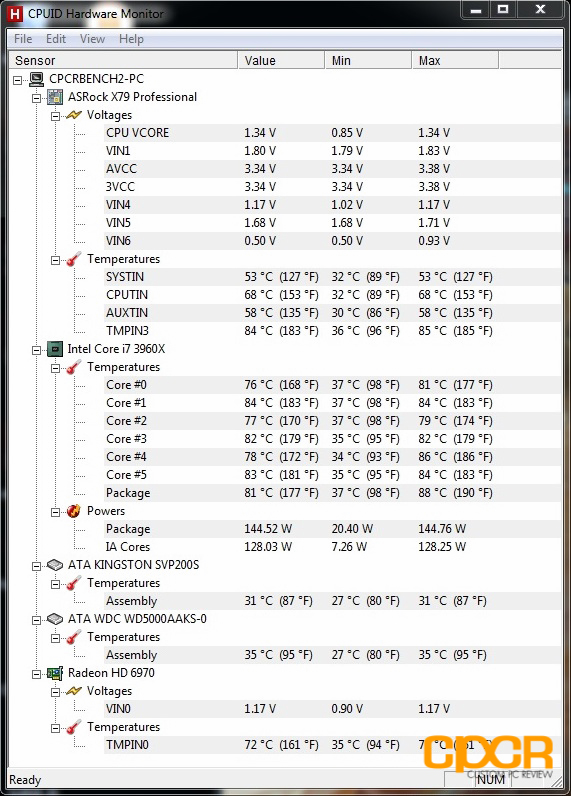Click the thermometer icon under Radeon HD 6970
This screenshot has width=571, height=796.
pos(74,727)
